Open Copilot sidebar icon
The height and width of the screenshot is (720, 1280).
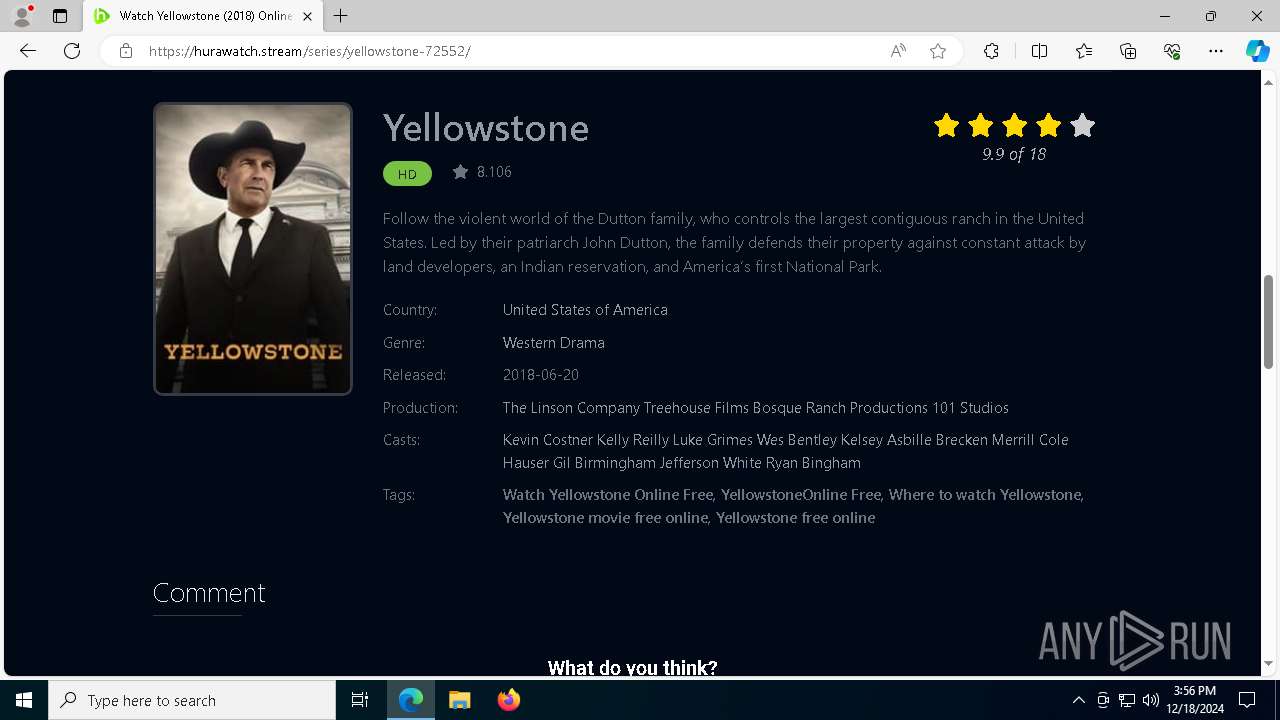[1257, 51]
